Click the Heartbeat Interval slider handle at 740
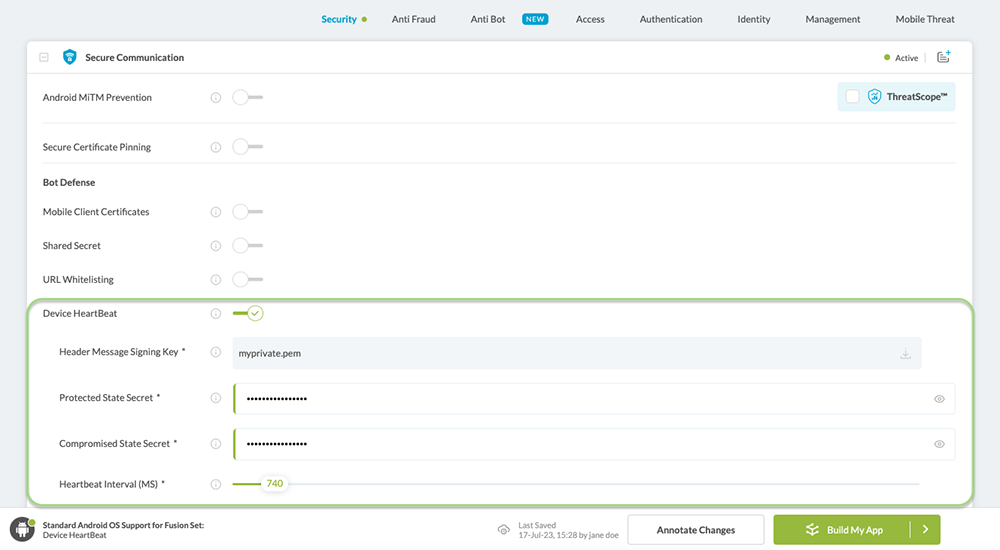1000x550 pixels. pyautogui.click(x=274, y=484)
